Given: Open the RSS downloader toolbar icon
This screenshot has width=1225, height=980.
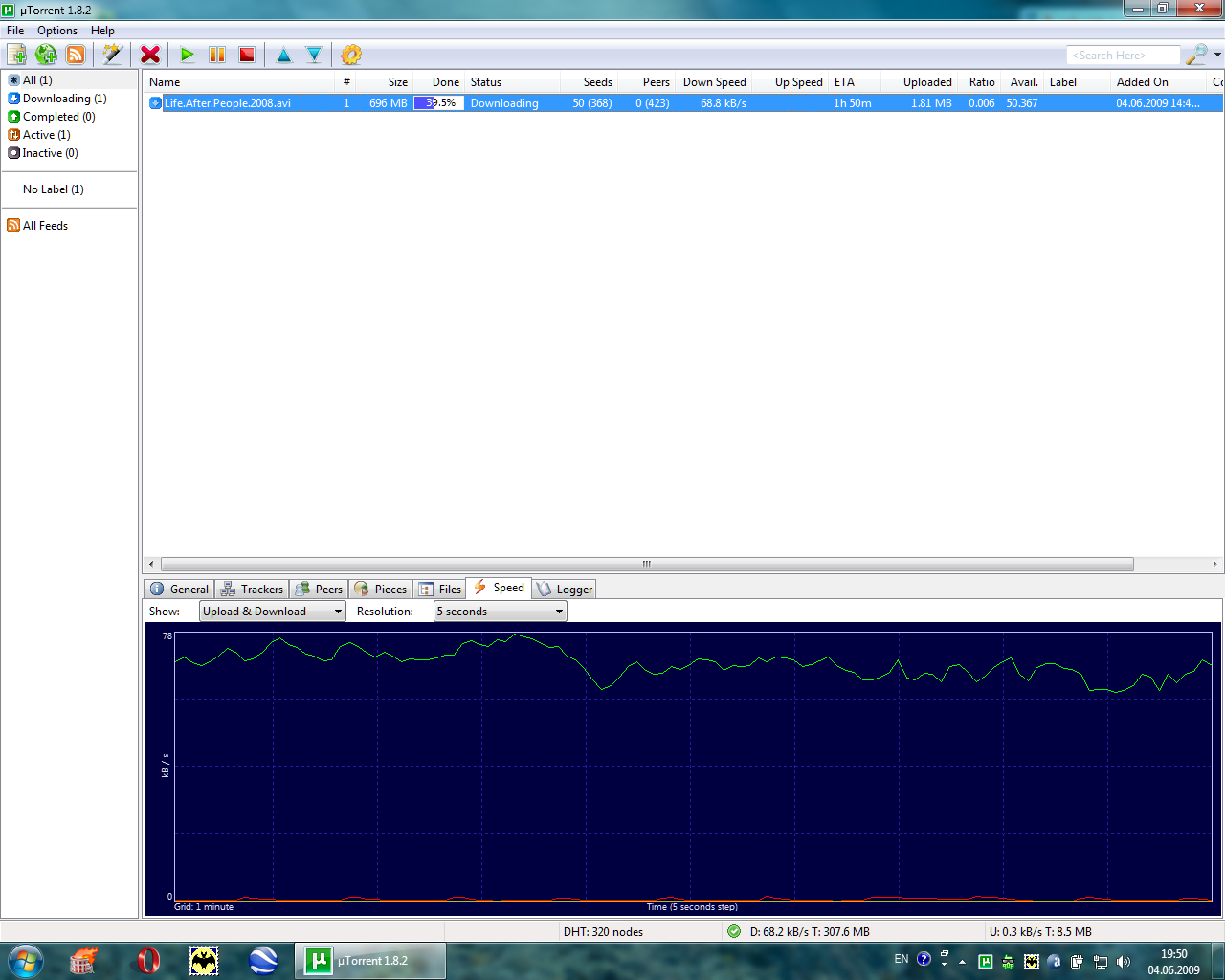Looking at the screenshot, I should pos(76,55).
